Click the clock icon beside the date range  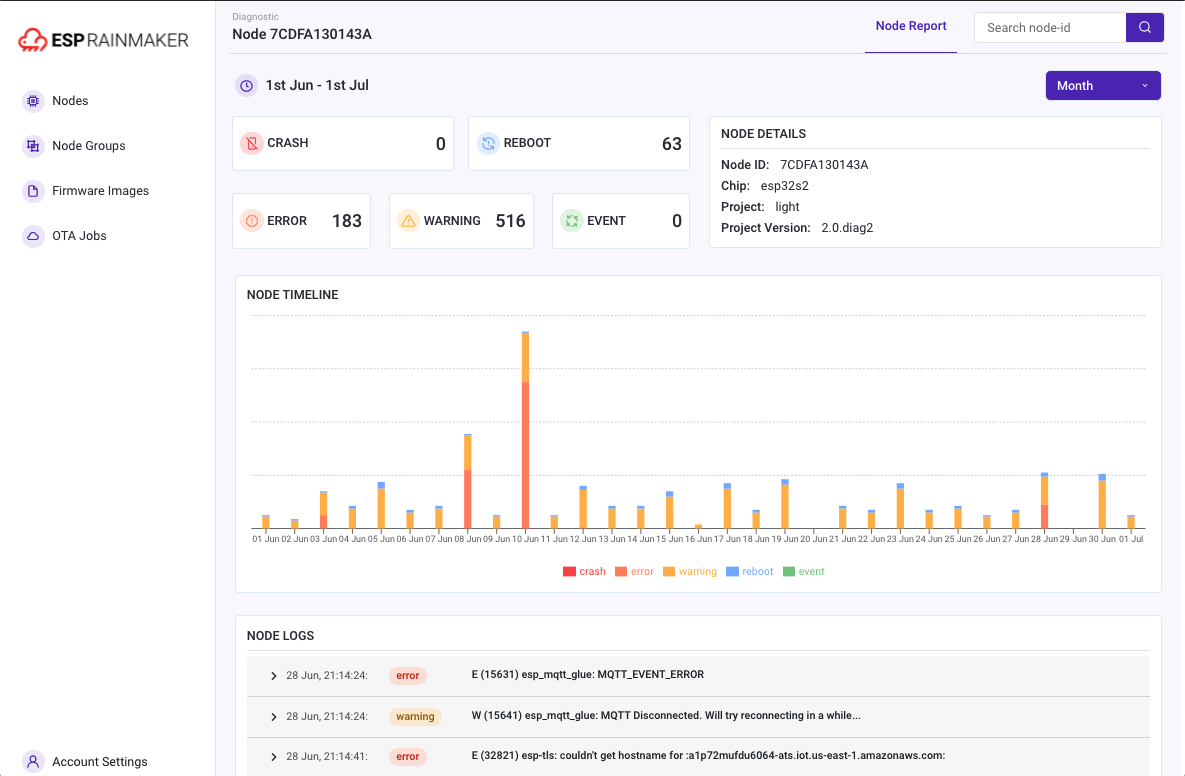[246, 85]
